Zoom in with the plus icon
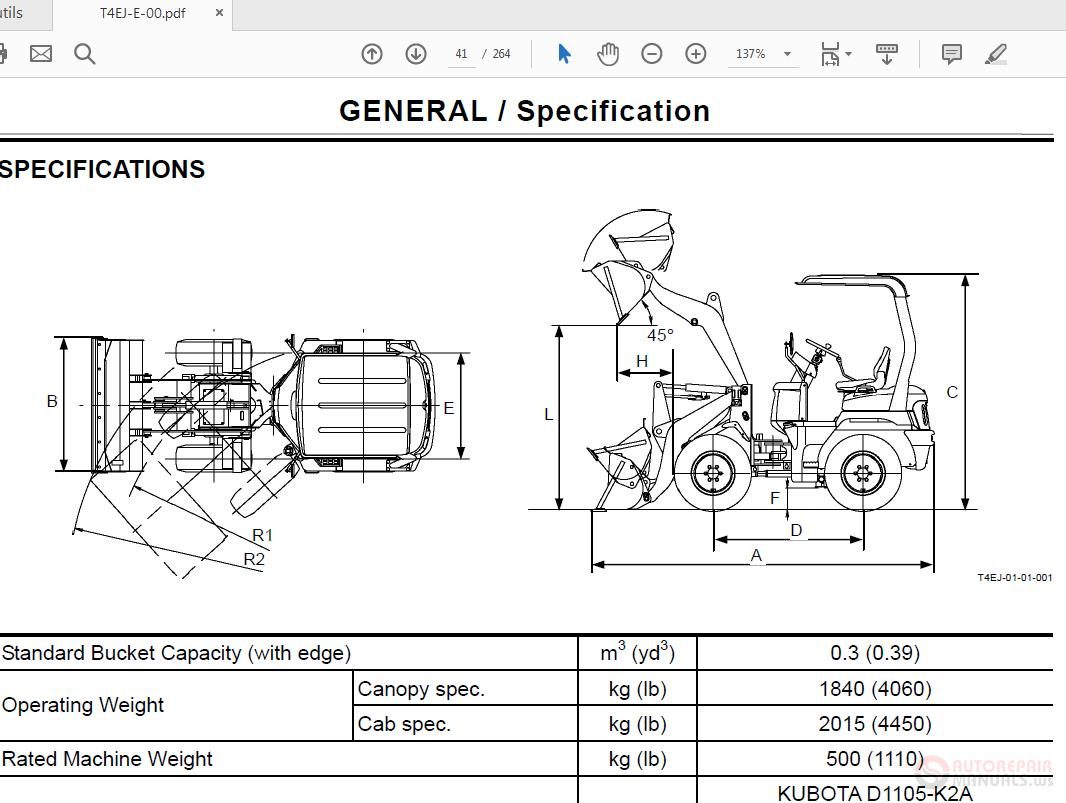This screenshot has width=1066, height=803. tap(695, 54)
